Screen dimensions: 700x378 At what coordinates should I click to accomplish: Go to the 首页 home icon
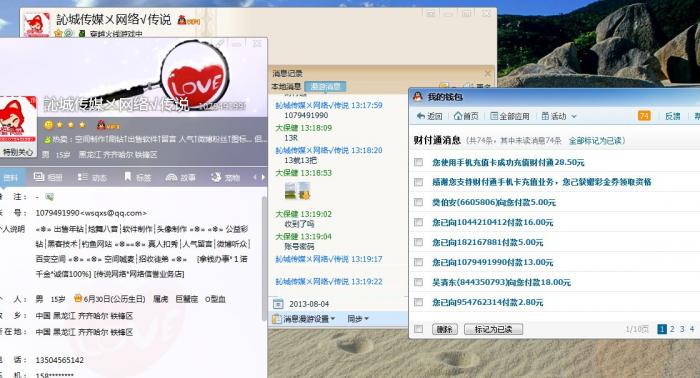click(458, 116)
